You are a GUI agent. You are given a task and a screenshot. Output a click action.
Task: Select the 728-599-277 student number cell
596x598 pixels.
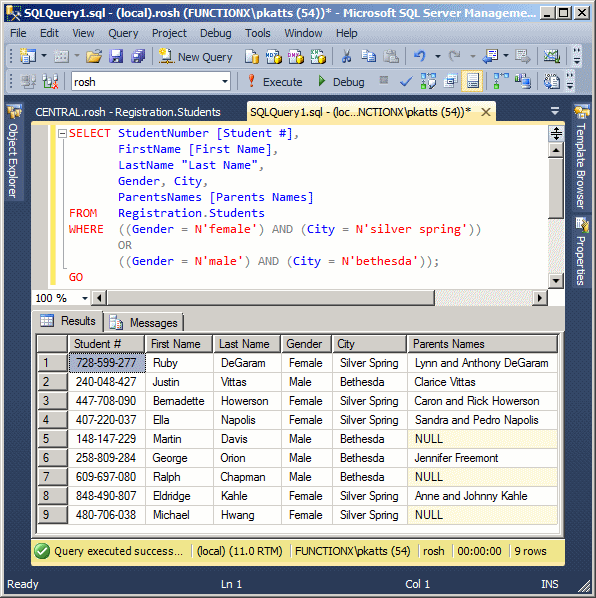coord(107,363)
